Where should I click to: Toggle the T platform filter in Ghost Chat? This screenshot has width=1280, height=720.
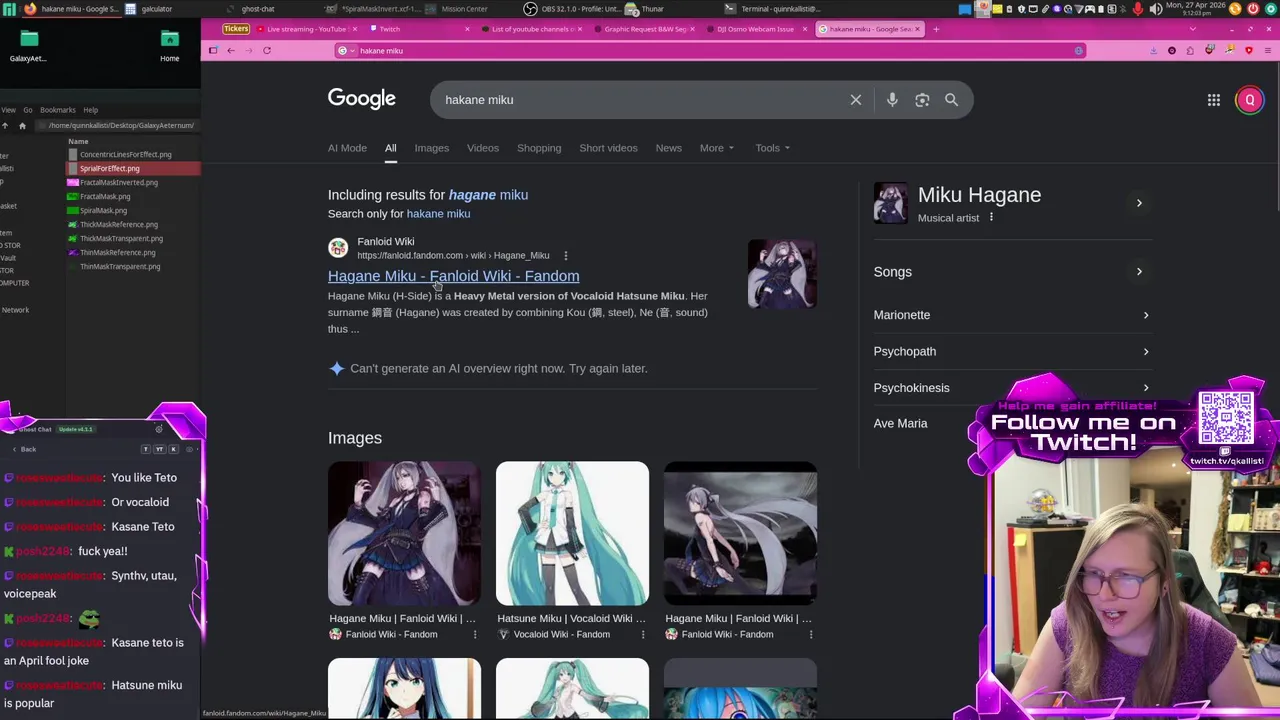click(146, 449)
